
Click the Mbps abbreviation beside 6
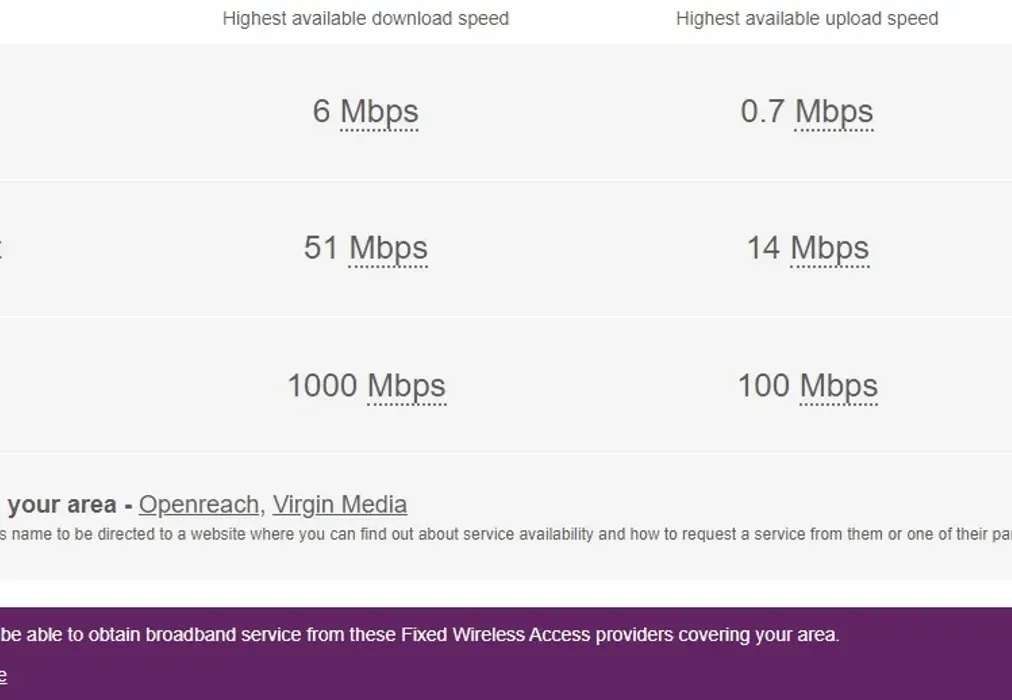point(379,112)
